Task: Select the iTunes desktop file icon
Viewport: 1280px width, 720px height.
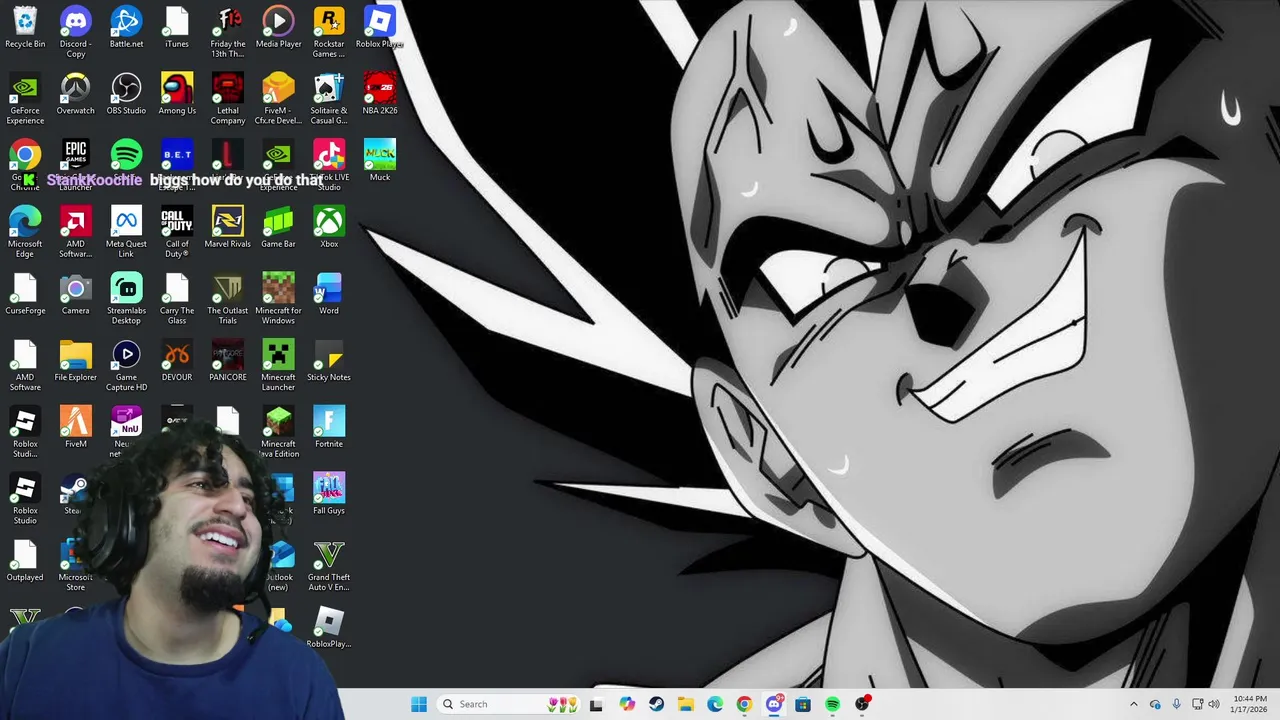Action: pos(177,28)
